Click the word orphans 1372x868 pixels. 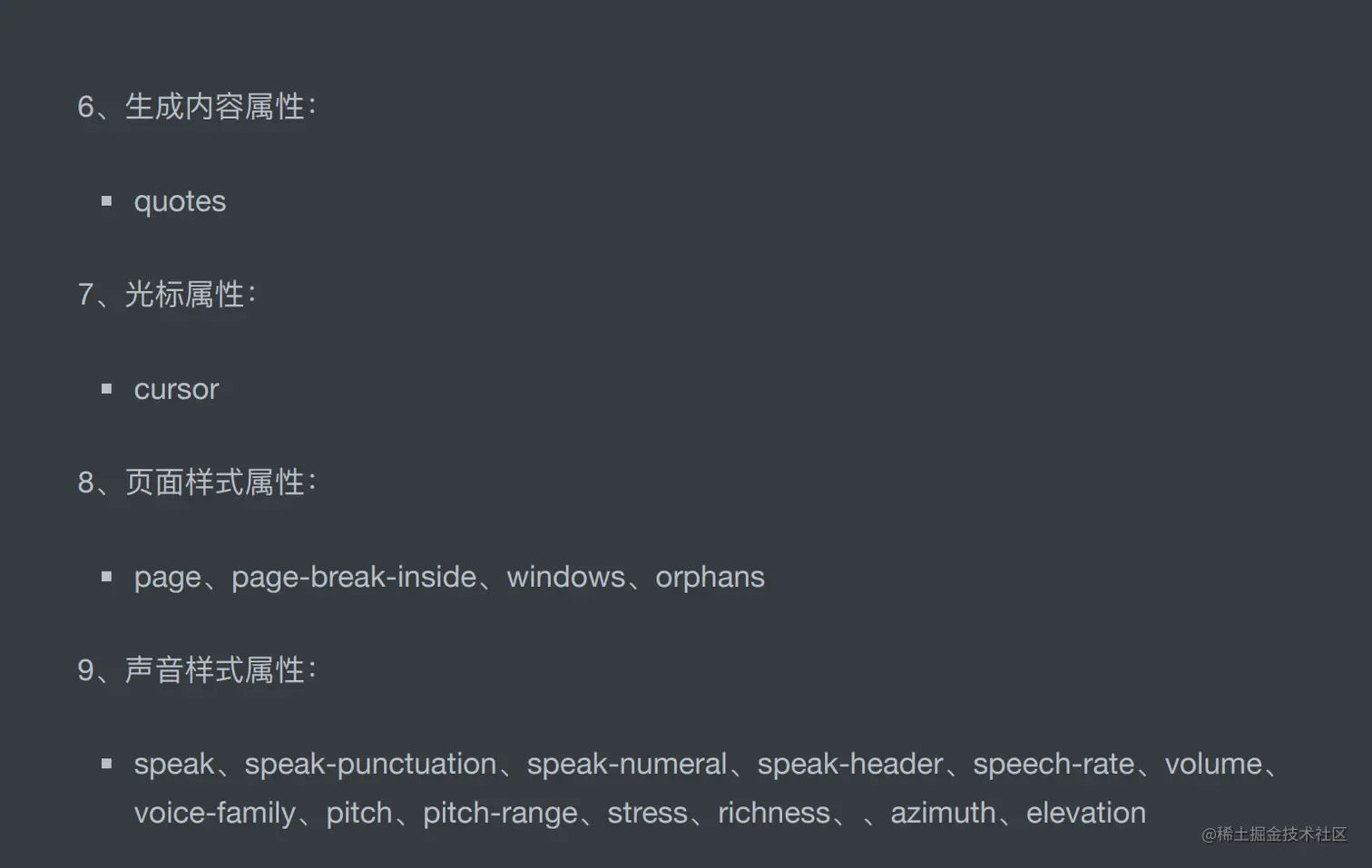710,577
